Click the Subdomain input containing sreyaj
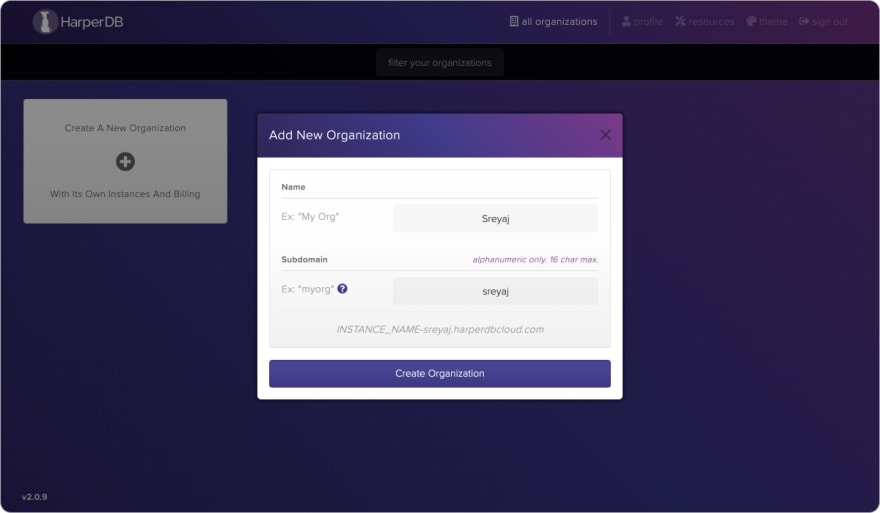 (x=495, y=291)
